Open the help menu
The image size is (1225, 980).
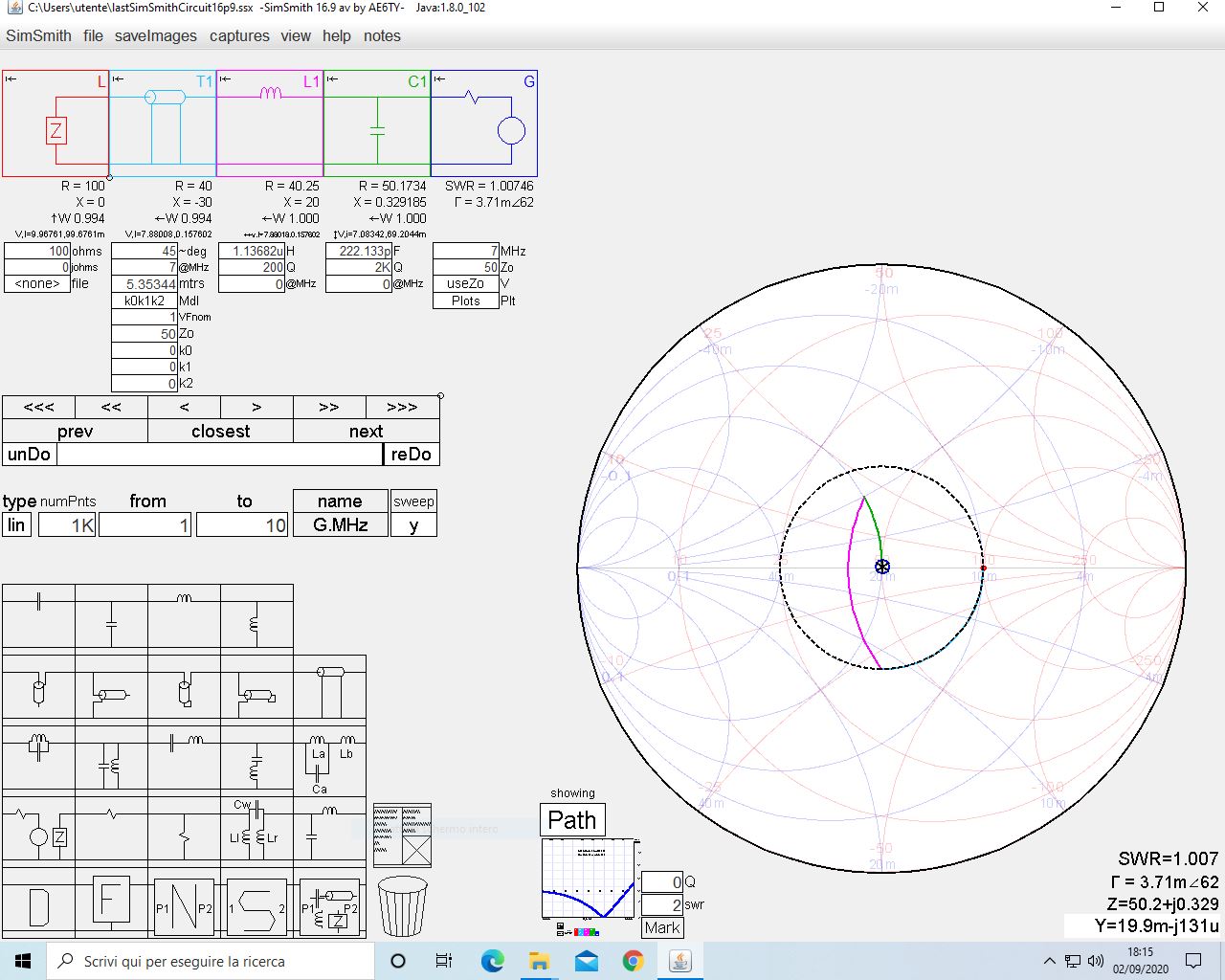tap(337, 35)
